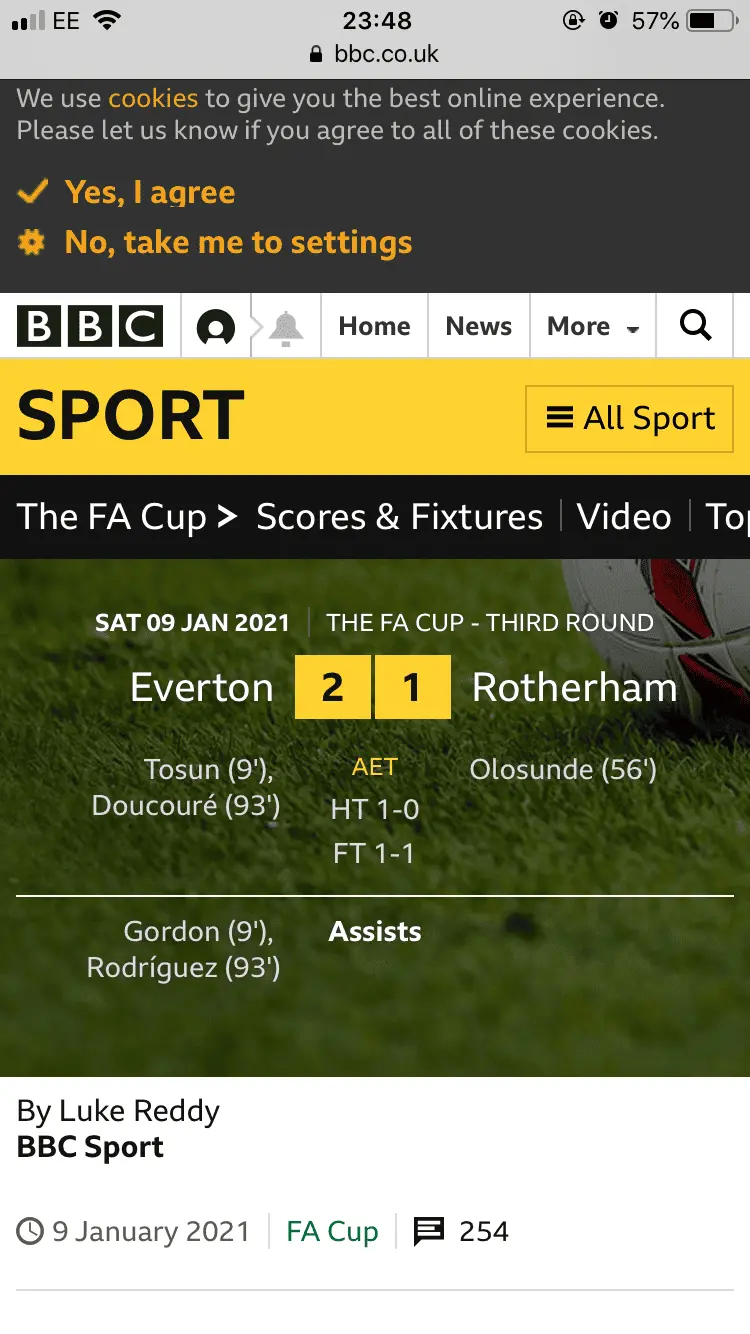The image size is (750, 1334).
Task: Open the account profile icon
Action: pyautogui.click(x=216, y=326)
